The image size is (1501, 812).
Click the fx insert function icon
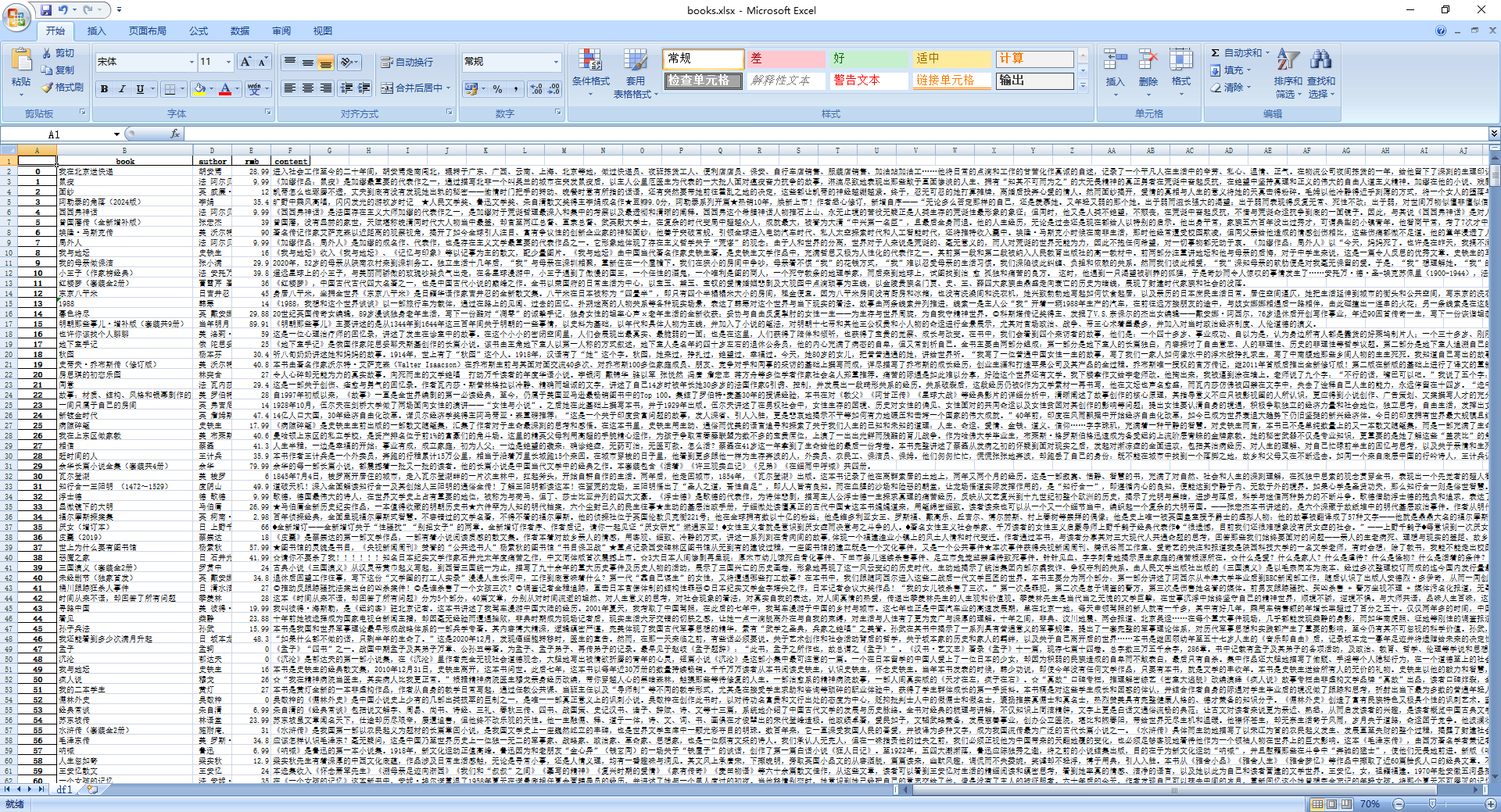175,134
